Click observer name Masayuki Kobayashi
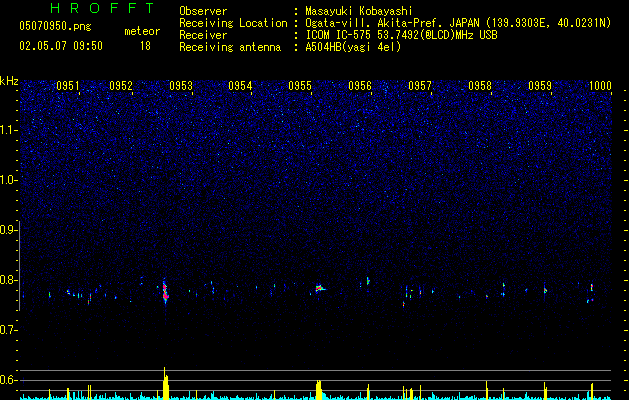This screenshot has width=629, height=400. [x=359, y=11]
